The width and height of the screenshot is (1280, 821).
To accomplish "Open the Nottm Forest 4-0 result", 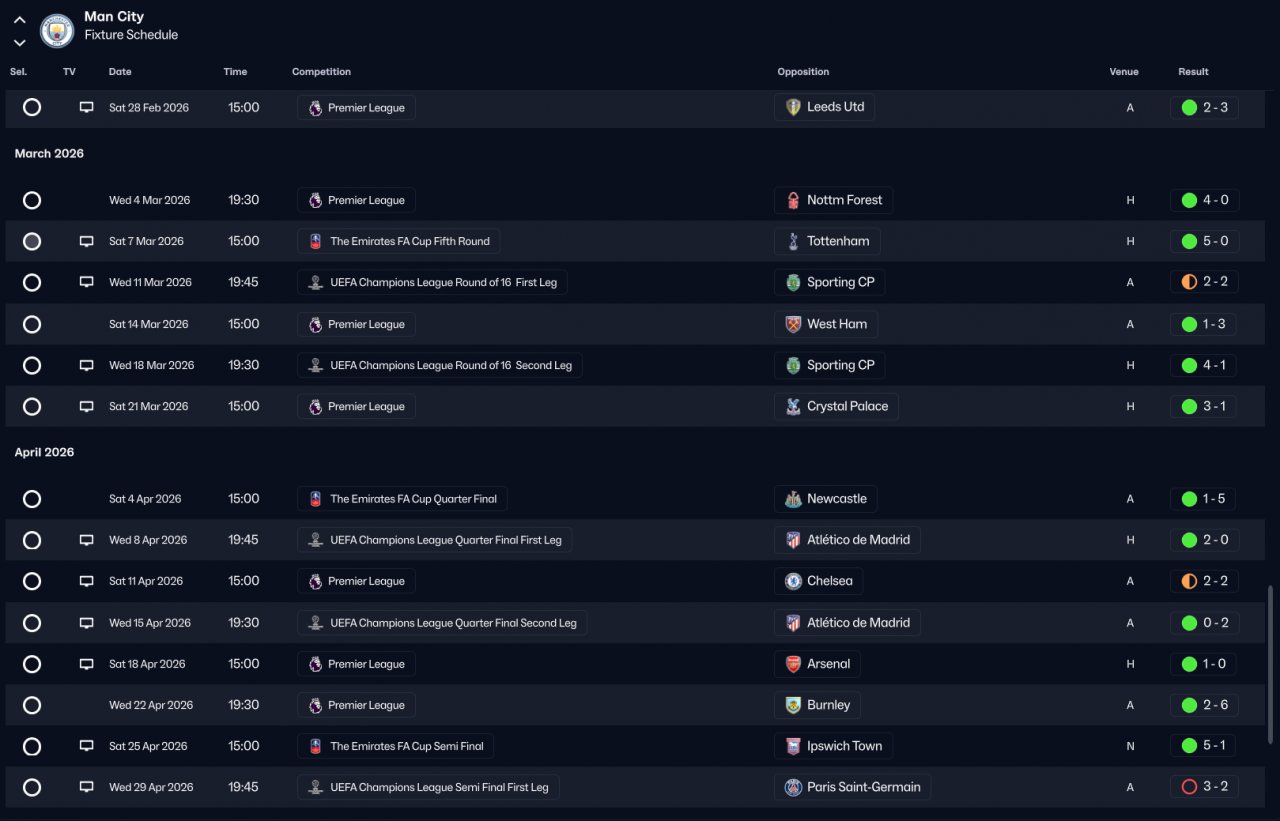I will pos(1204,200).
